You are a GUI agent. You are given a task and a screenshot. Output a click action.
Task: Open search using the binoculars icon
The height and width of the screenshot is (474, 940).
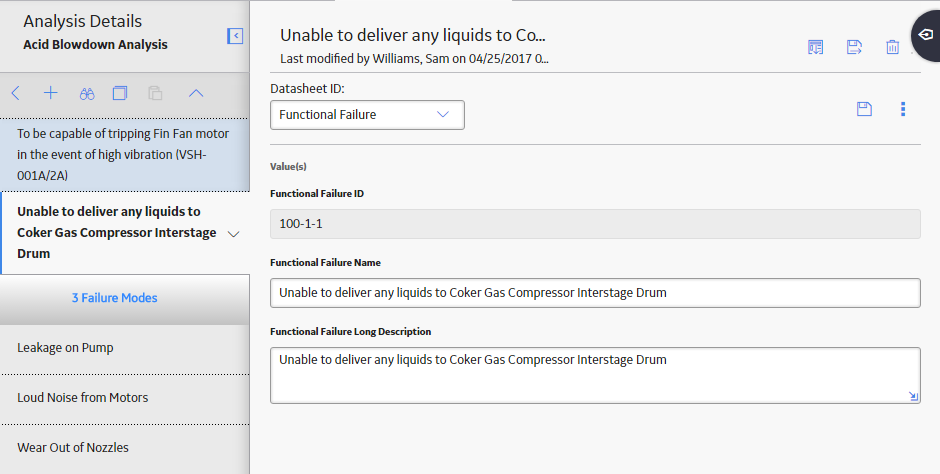87,93
